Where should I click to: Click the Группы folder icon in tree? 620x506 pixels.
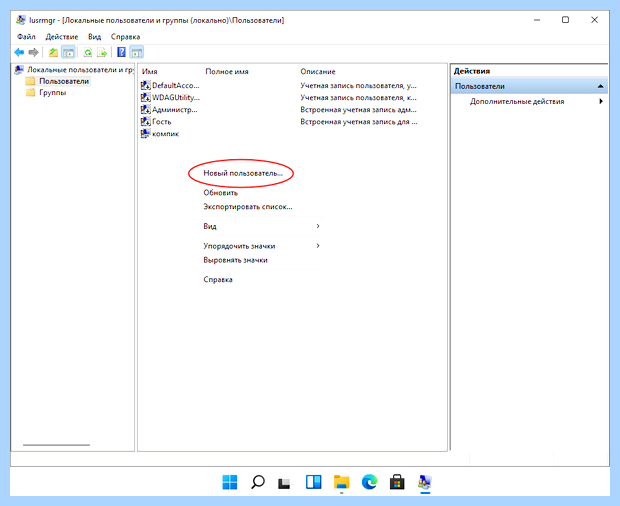pyautogui.click(x=30, y=93)
